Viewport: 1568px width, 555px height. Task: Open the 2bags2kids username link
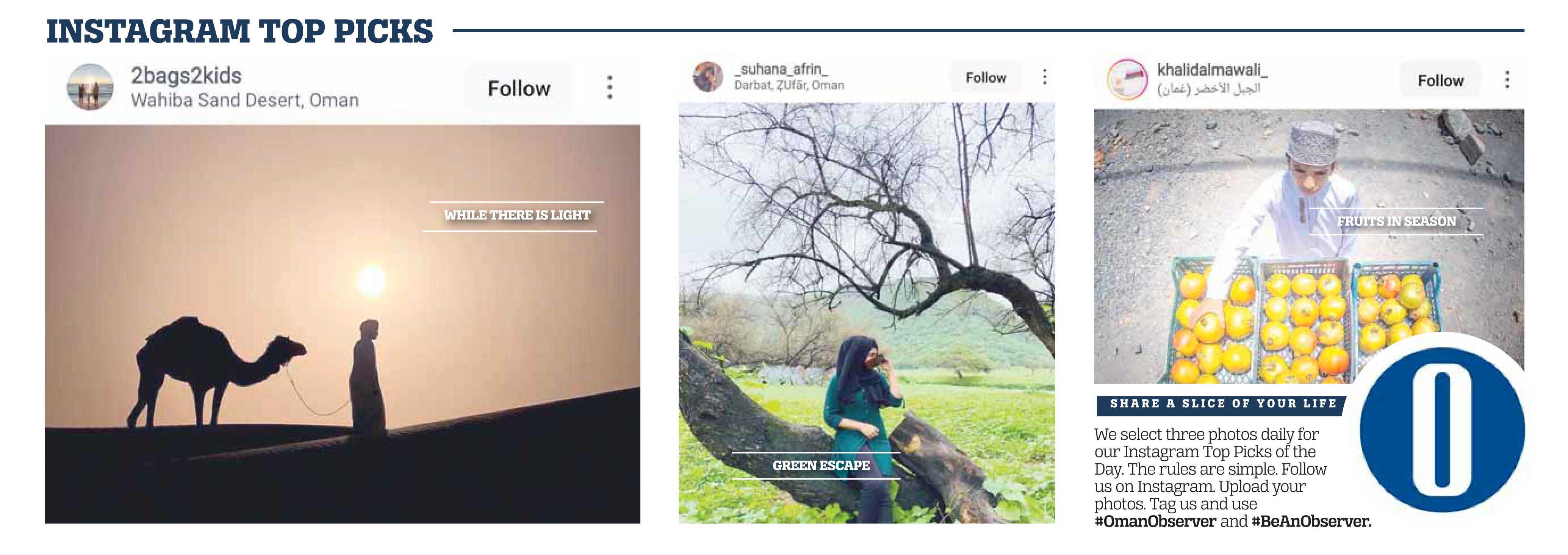(186, 75)
